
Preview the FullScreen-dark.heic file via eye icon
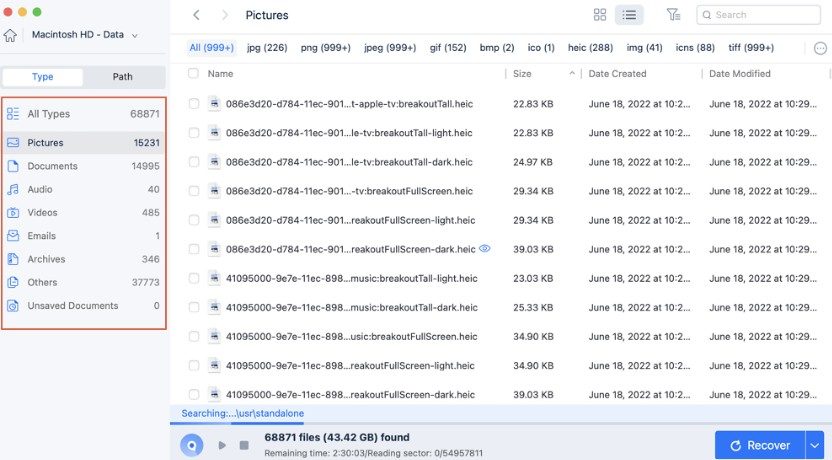pos(484,248)
